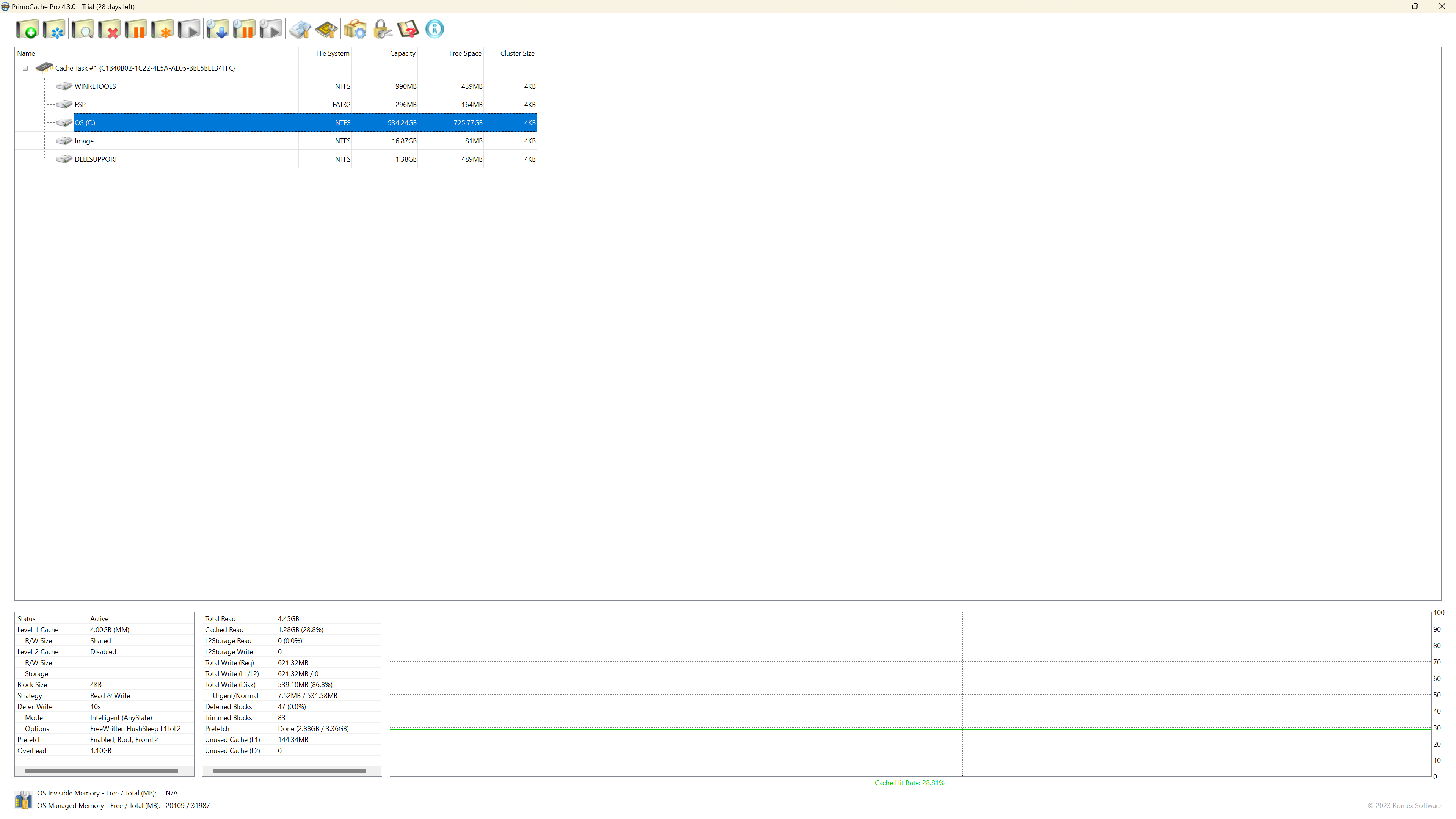This screenshot has width=1456, height=819.
Task: Click the cache hit rate graph area
Action: pos(910,694)
